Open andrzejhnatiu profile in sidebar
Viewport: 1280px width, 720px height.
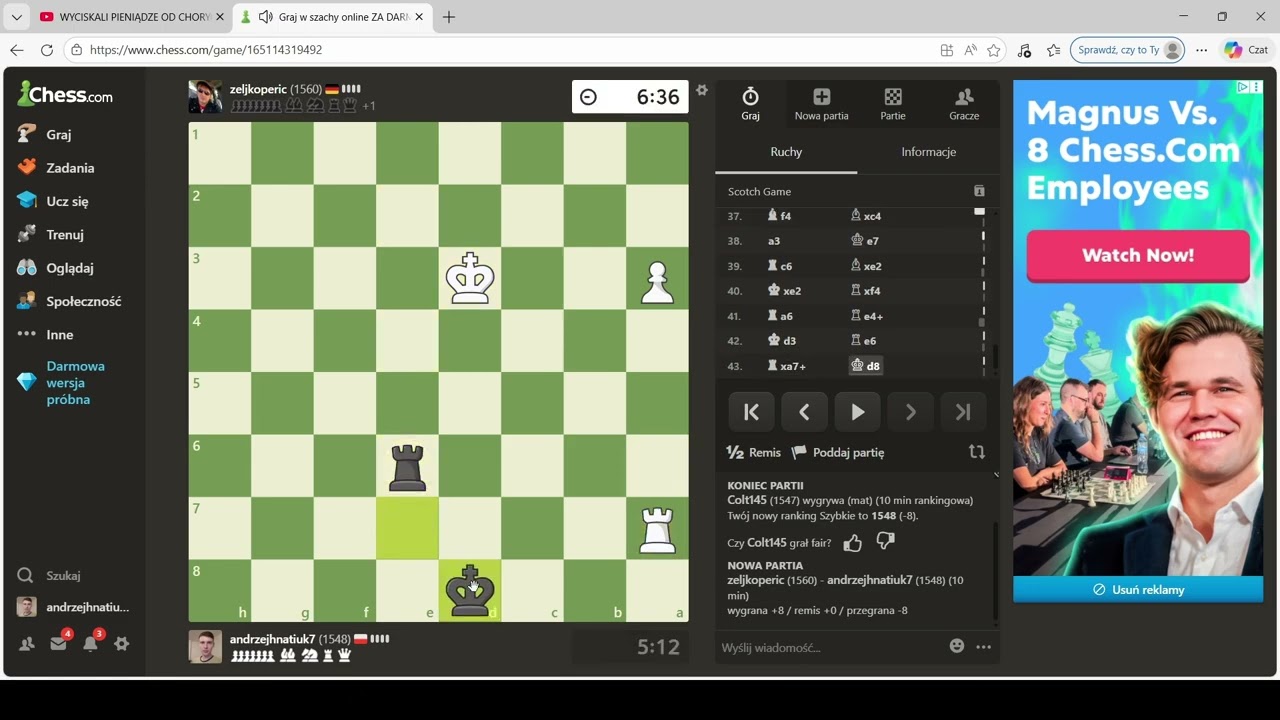tap(72, 607)
